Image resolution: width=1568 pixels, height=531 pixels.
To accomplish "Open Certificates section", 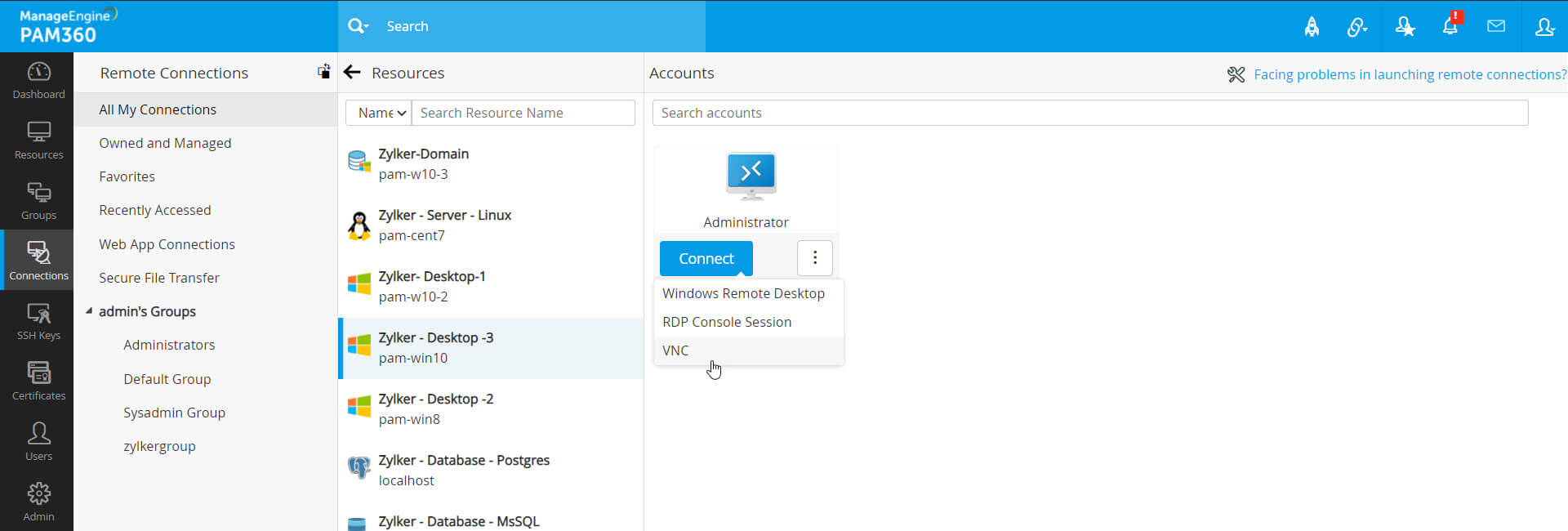I will [38, 382].
